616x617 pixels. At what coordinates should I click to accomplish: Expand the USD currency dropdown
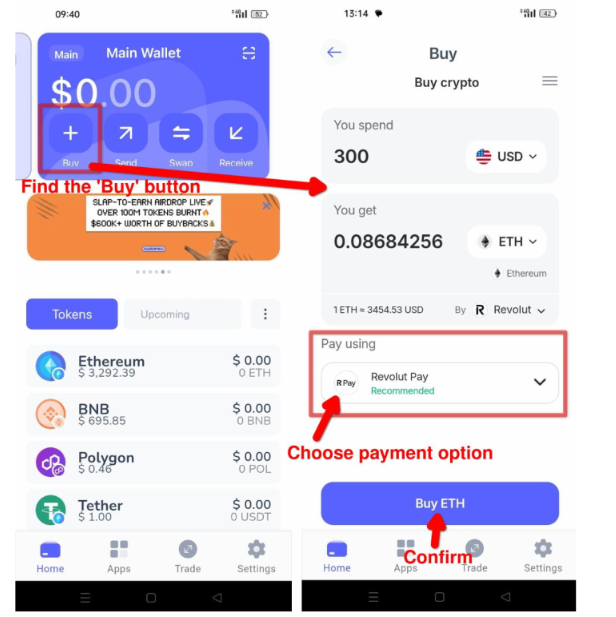(506, 157)
